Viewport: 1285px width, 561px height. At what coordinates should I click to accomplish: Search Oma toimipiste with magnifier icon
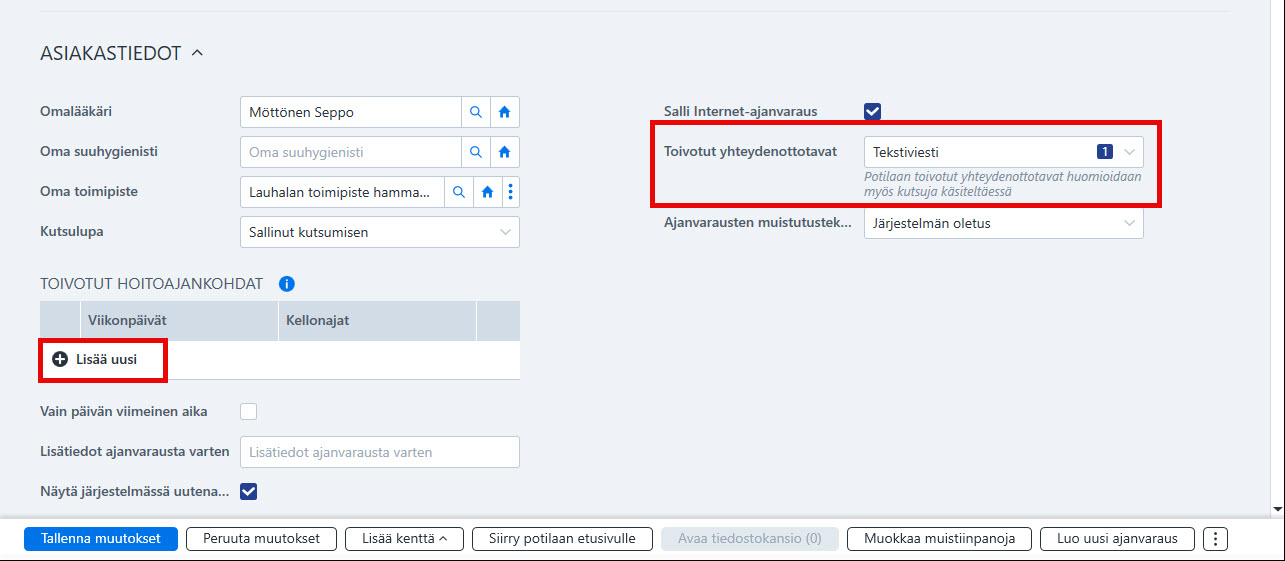pos(459,192)
